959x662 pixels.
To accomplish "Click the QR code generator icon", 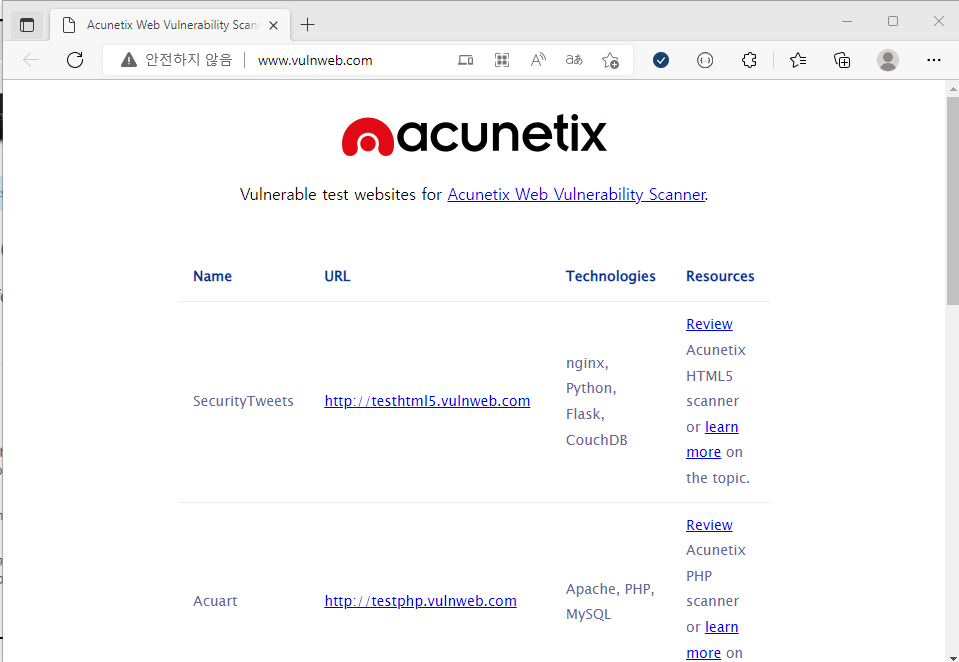I will click(502, 60).
